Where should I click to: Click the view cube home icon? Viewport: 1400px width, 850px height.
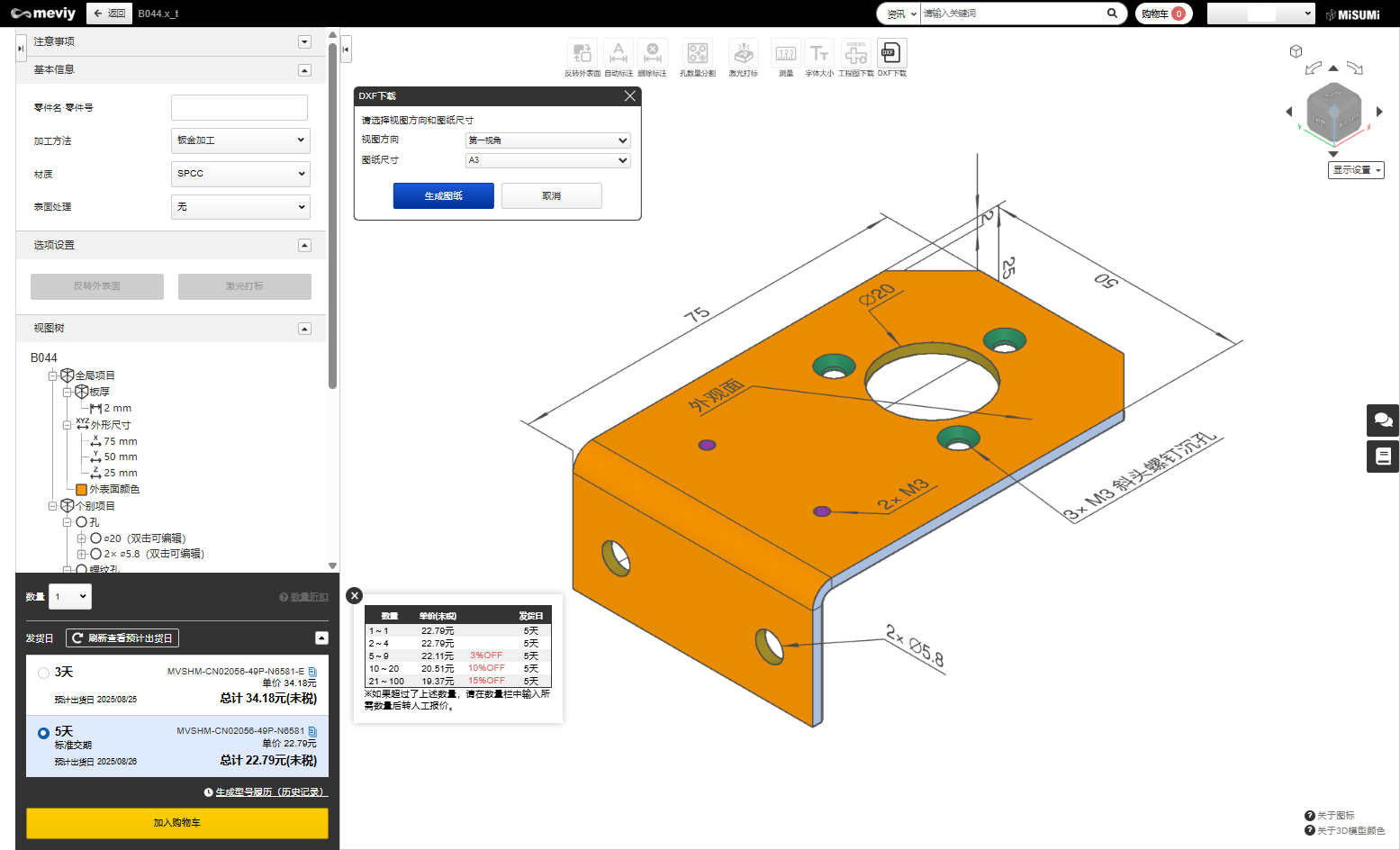point(1296,51)
